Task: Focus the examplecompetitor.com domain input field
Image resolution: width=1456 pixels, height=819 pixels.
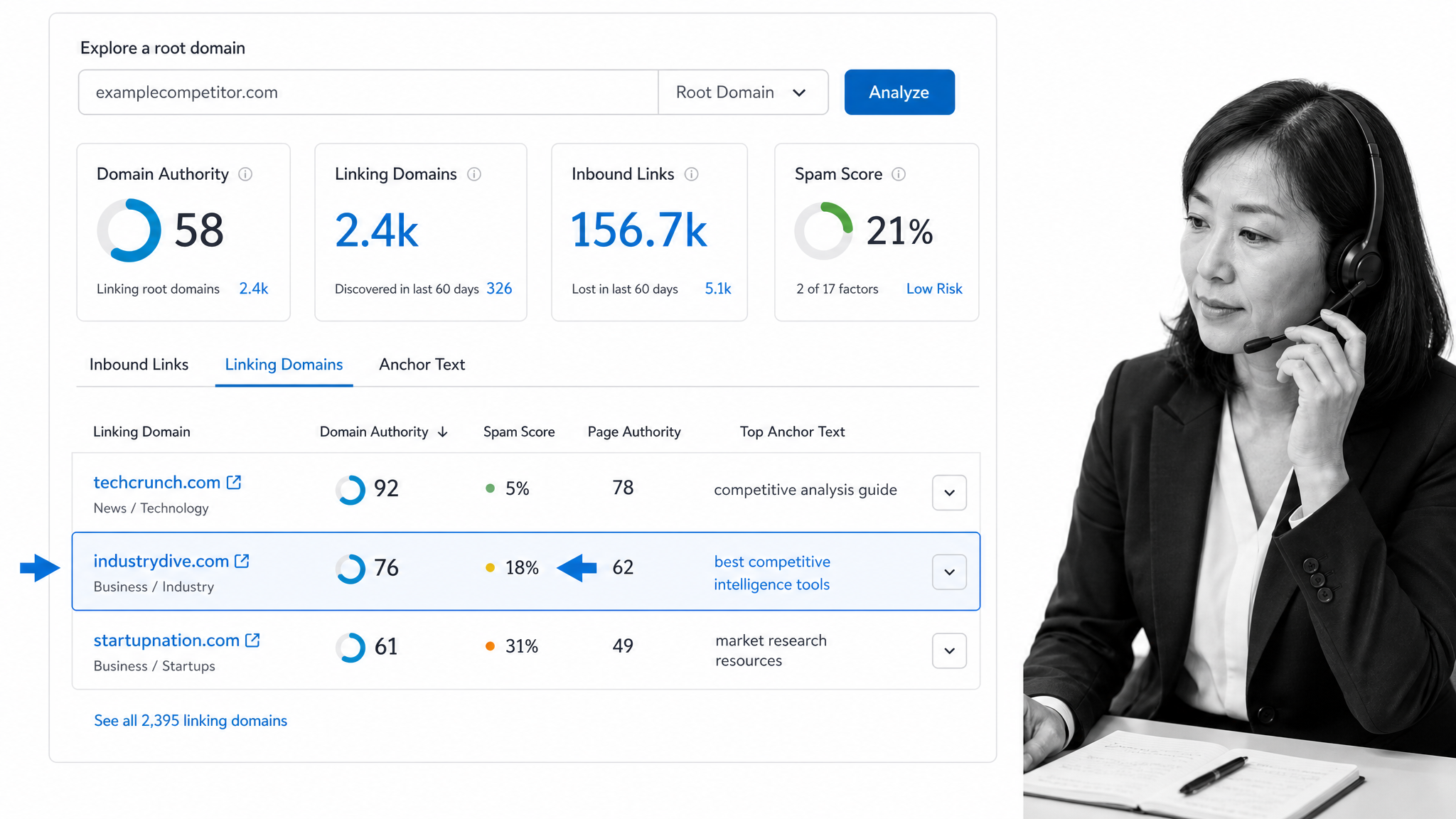Action: pos(368,92)
